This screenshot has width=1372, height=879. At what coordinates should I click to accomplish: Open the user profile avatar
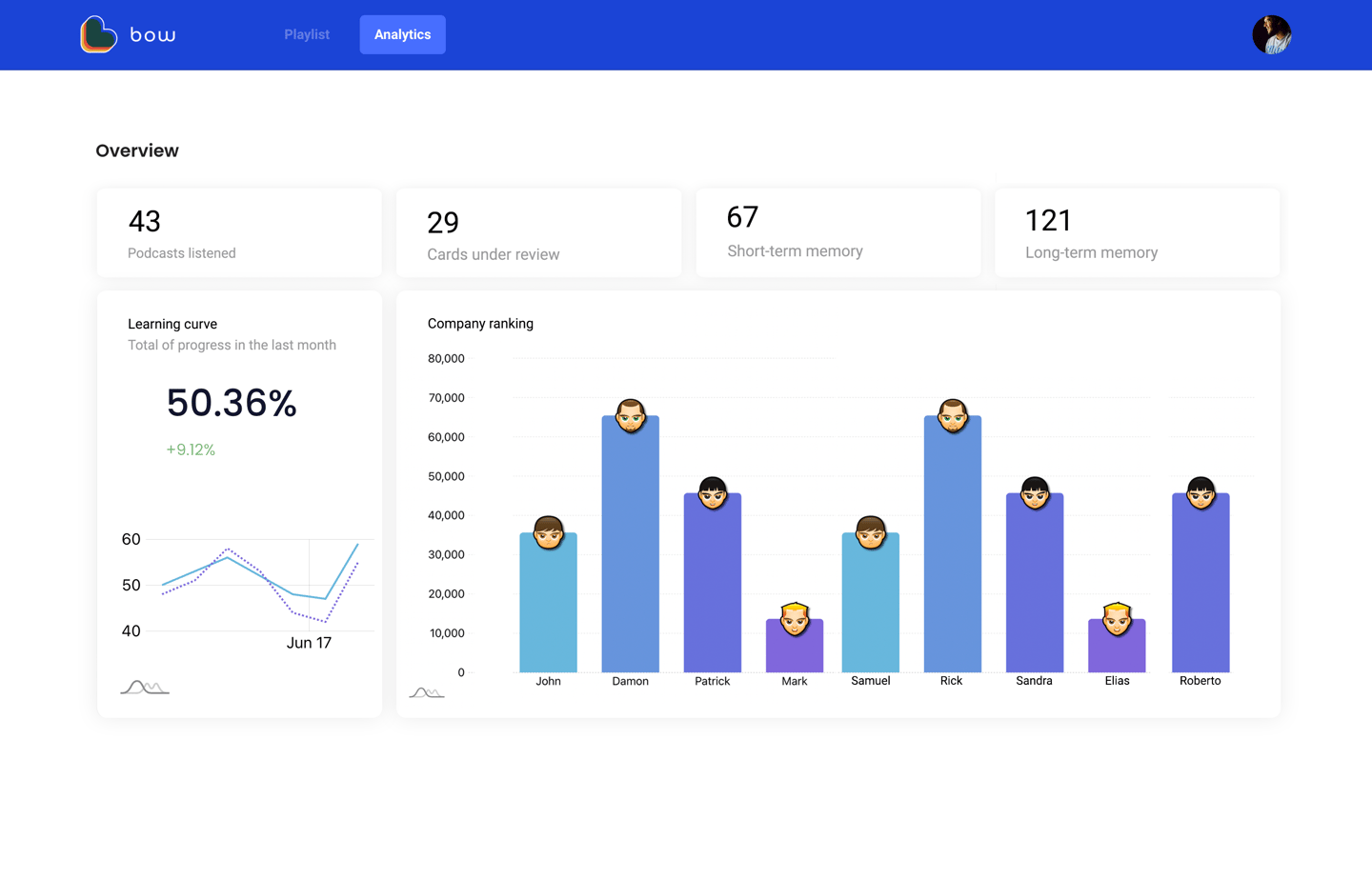point(1272,34)
